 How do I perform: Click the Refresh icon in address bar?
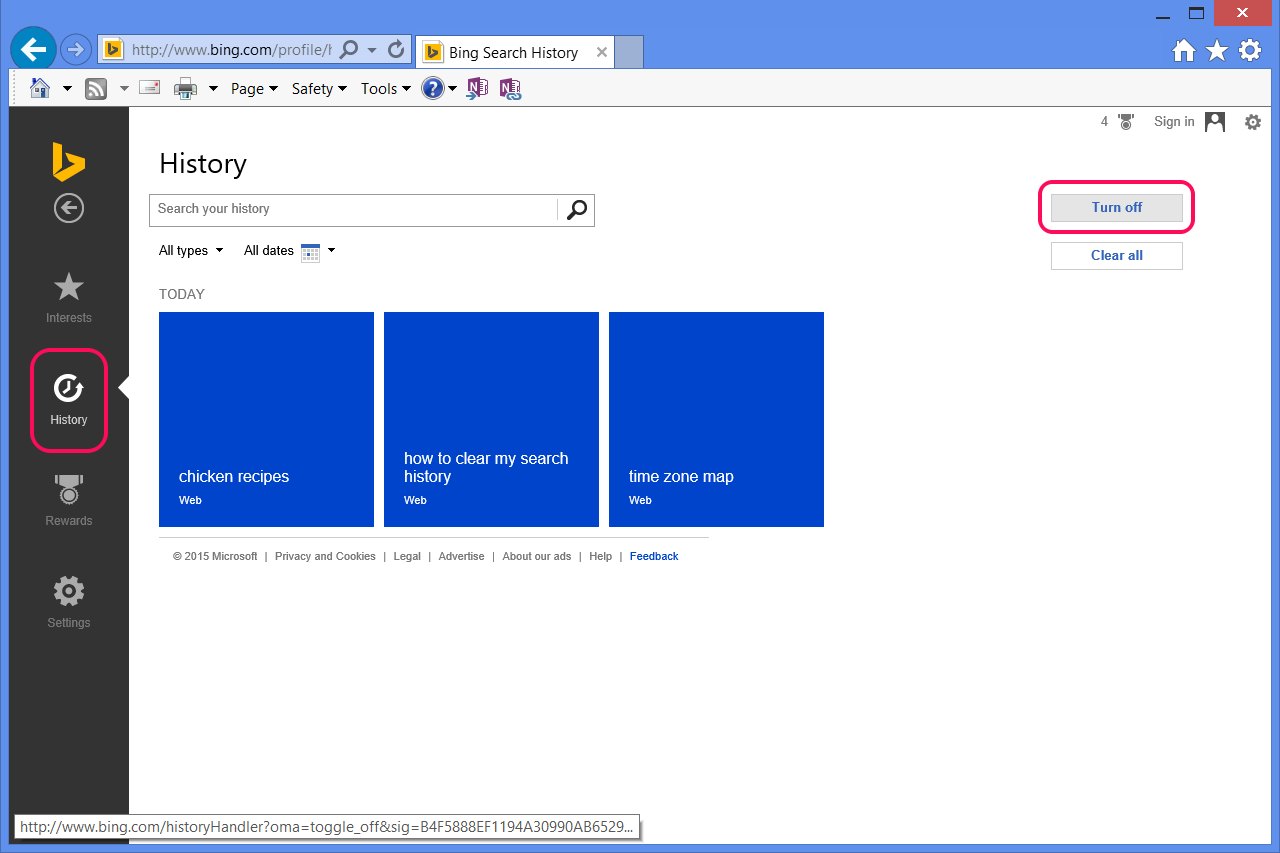[396, 49]
